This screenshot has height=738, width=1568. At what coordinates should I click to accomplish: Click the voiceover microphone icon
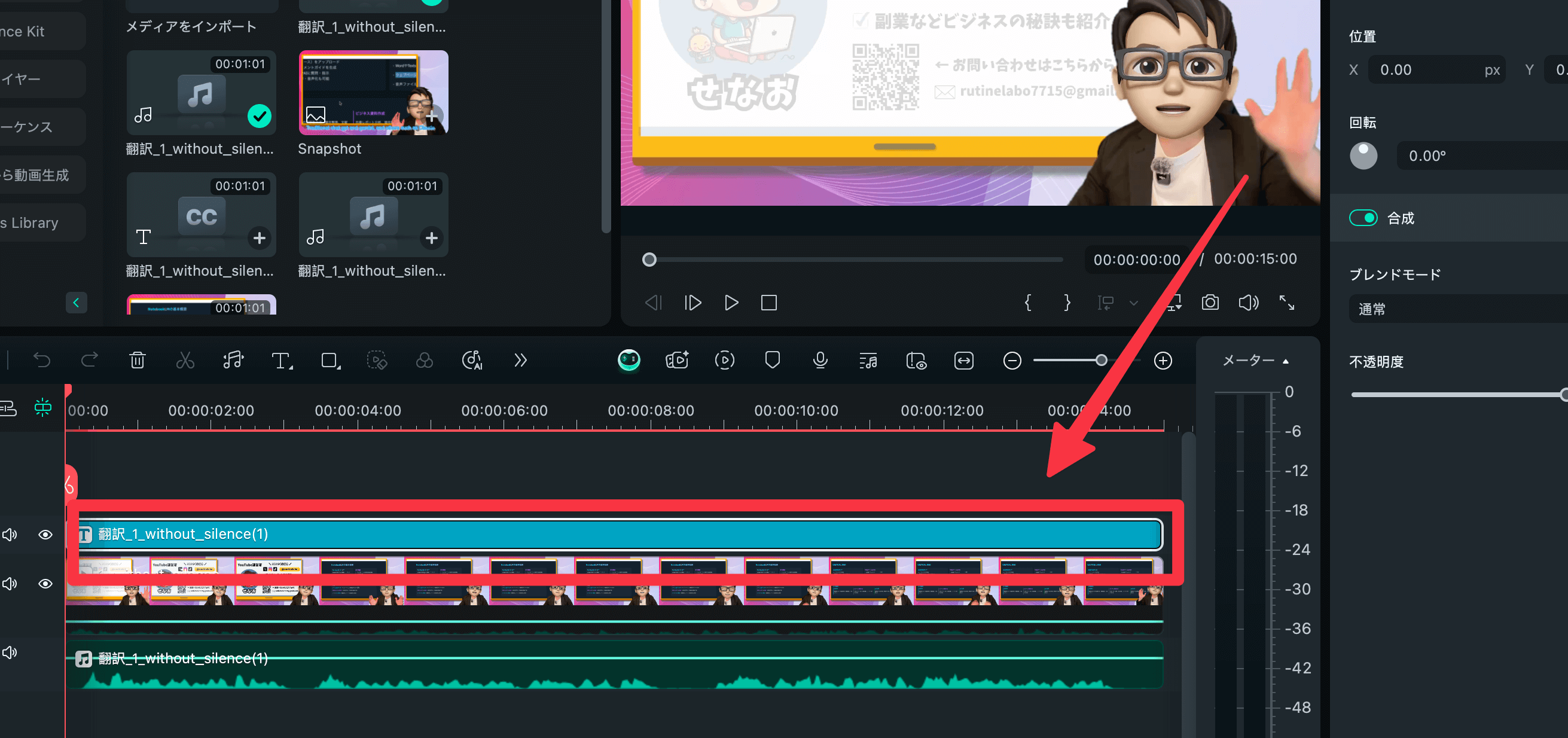[820, 361]
